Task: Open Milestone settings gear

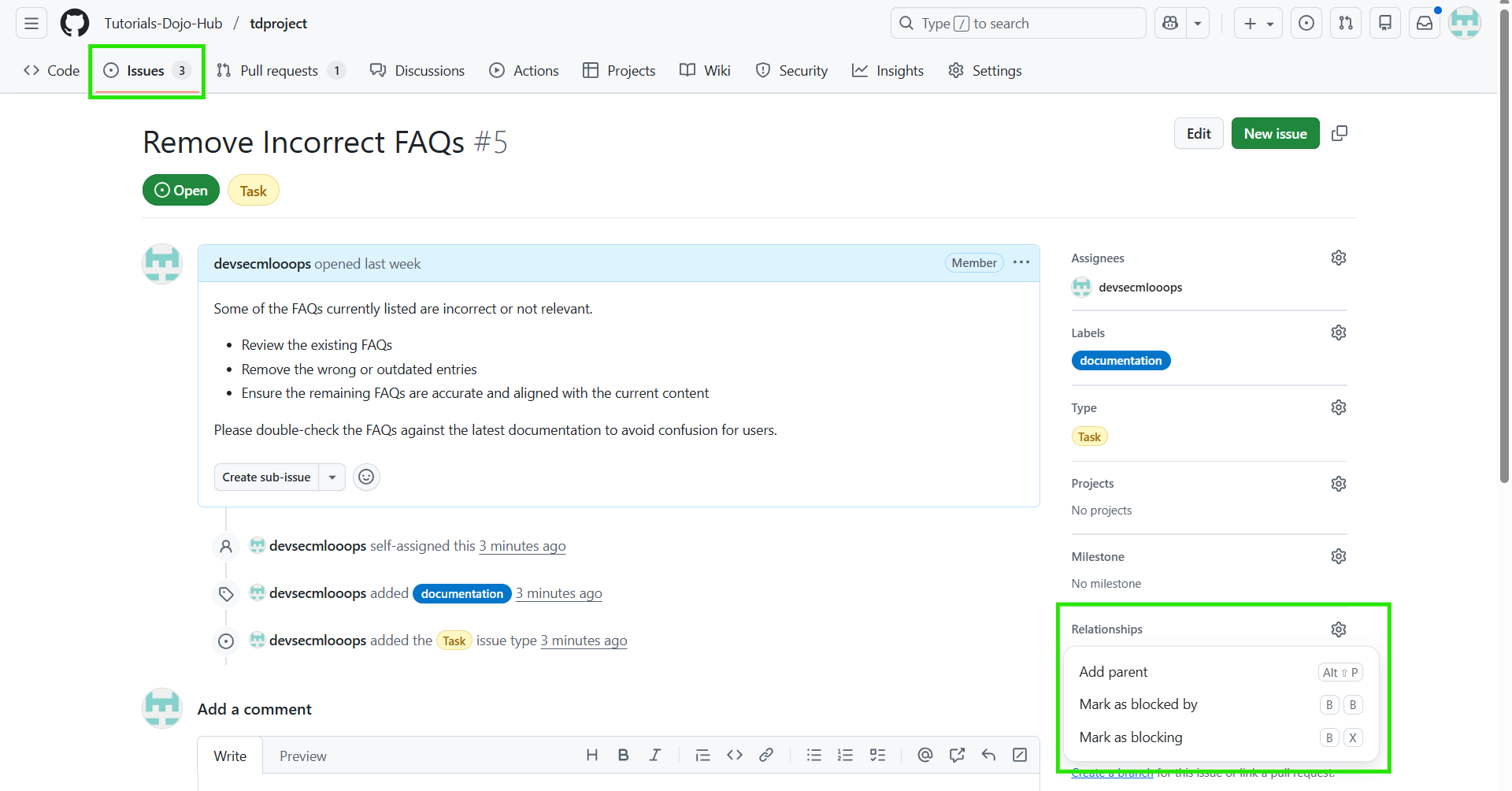Action: click(x=1339, y=555)
